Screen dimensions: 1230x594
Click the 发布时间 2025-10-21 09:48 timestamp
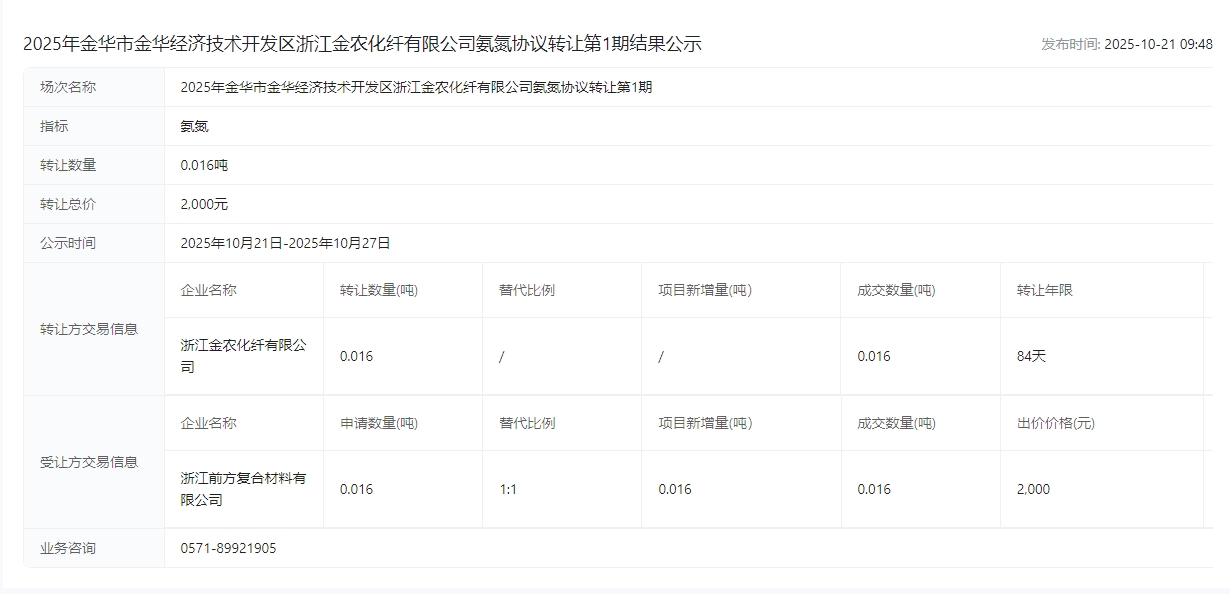coord(1126,44)
